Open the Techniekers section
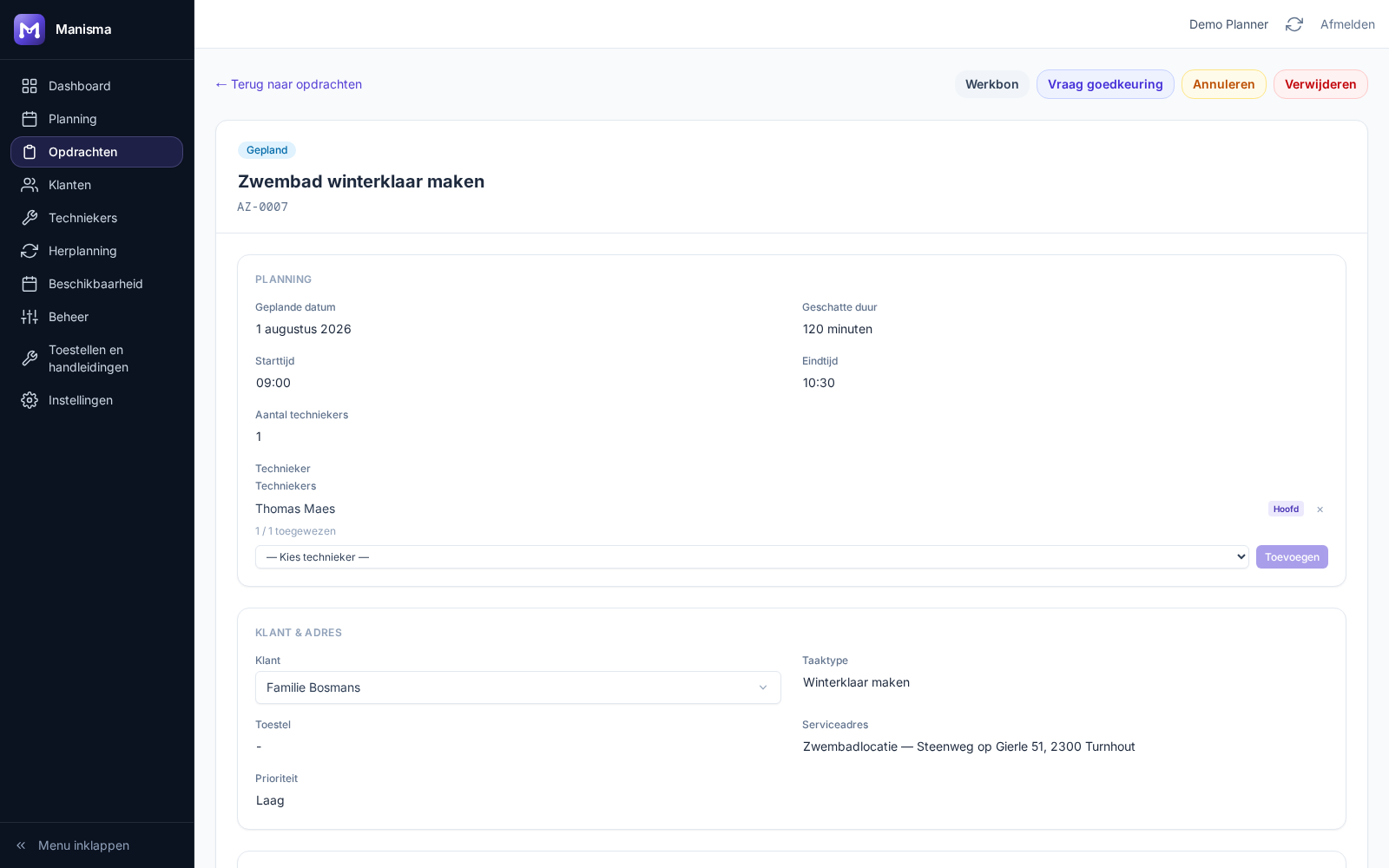The width and height of the screenshot is (1389, 868). [x=96, y=218]
